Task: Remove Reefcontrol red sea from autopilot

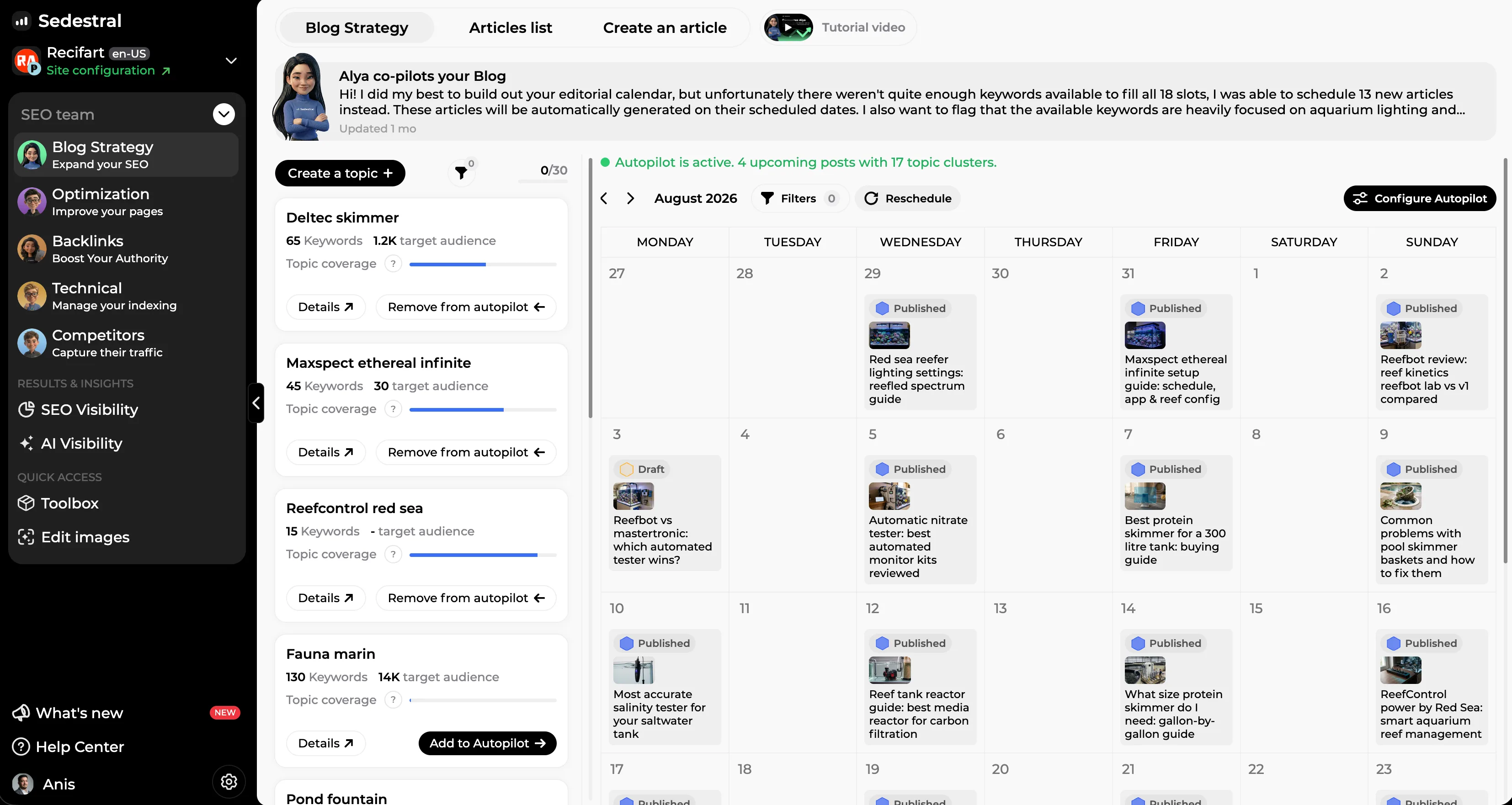Action: point(466,598)
